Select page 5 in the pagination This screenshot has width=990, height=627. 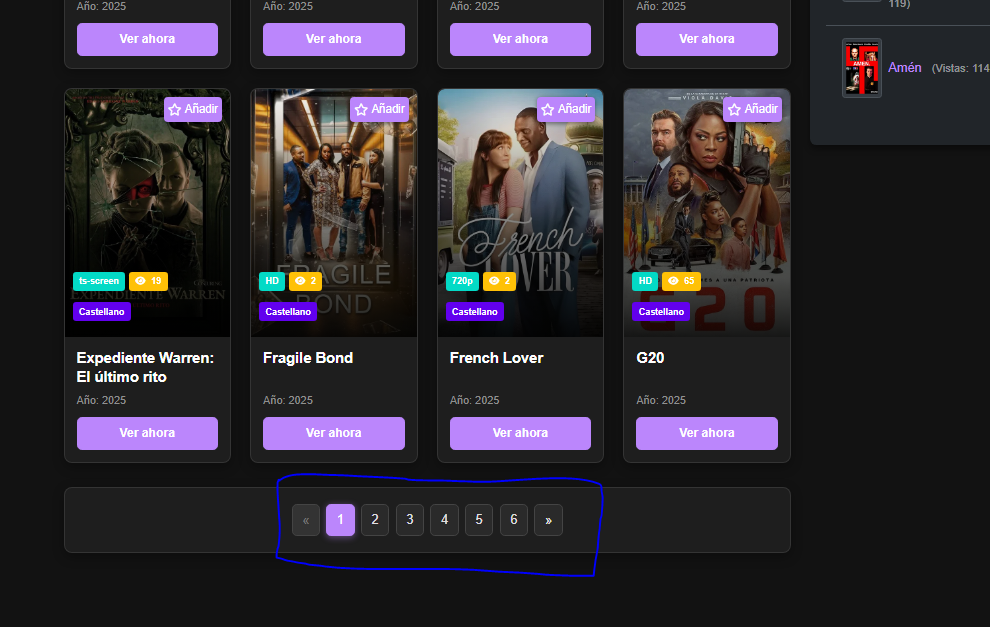pyautogui.click(x=479, y=519)
